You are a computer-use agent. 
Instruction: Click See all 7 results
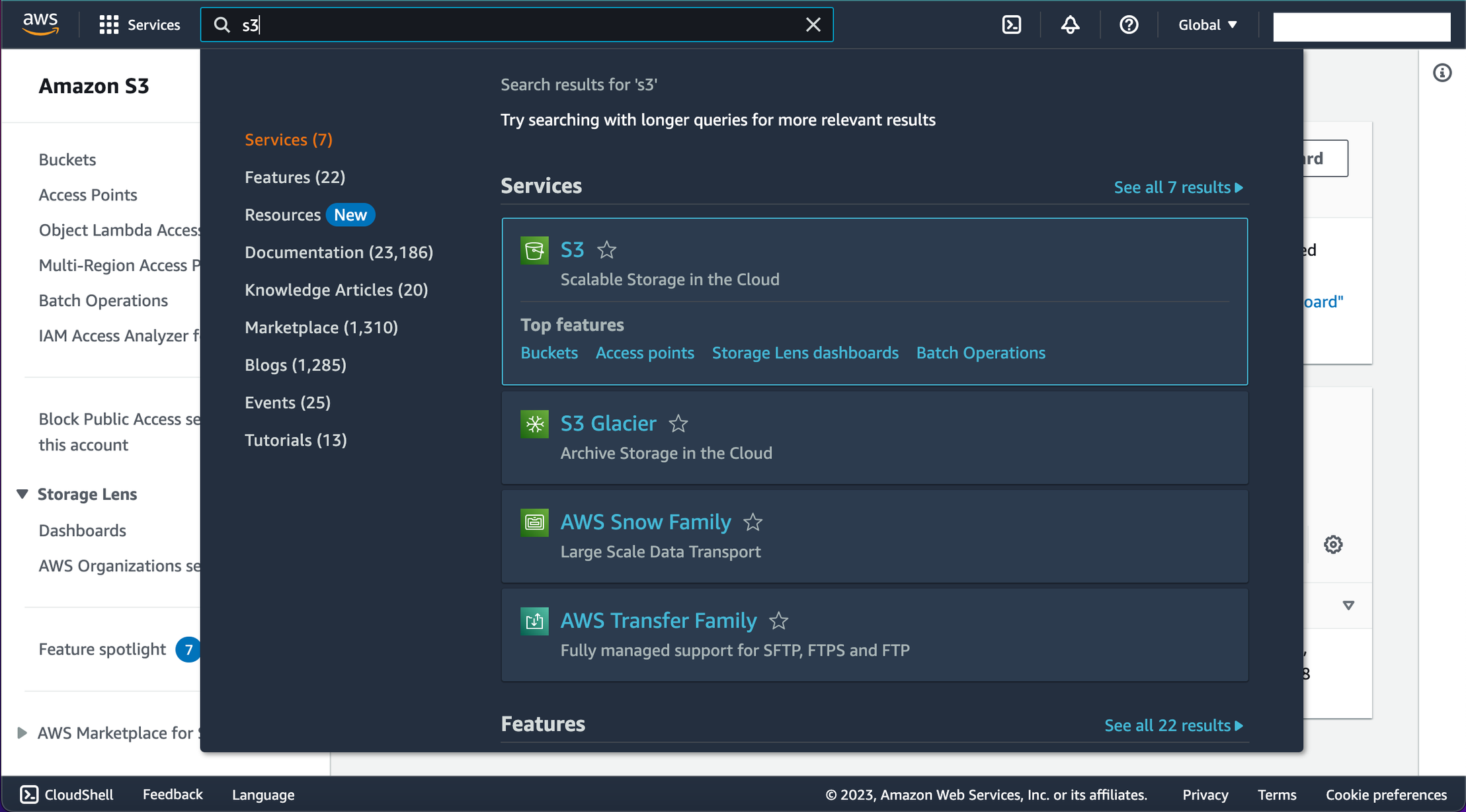1178,188
